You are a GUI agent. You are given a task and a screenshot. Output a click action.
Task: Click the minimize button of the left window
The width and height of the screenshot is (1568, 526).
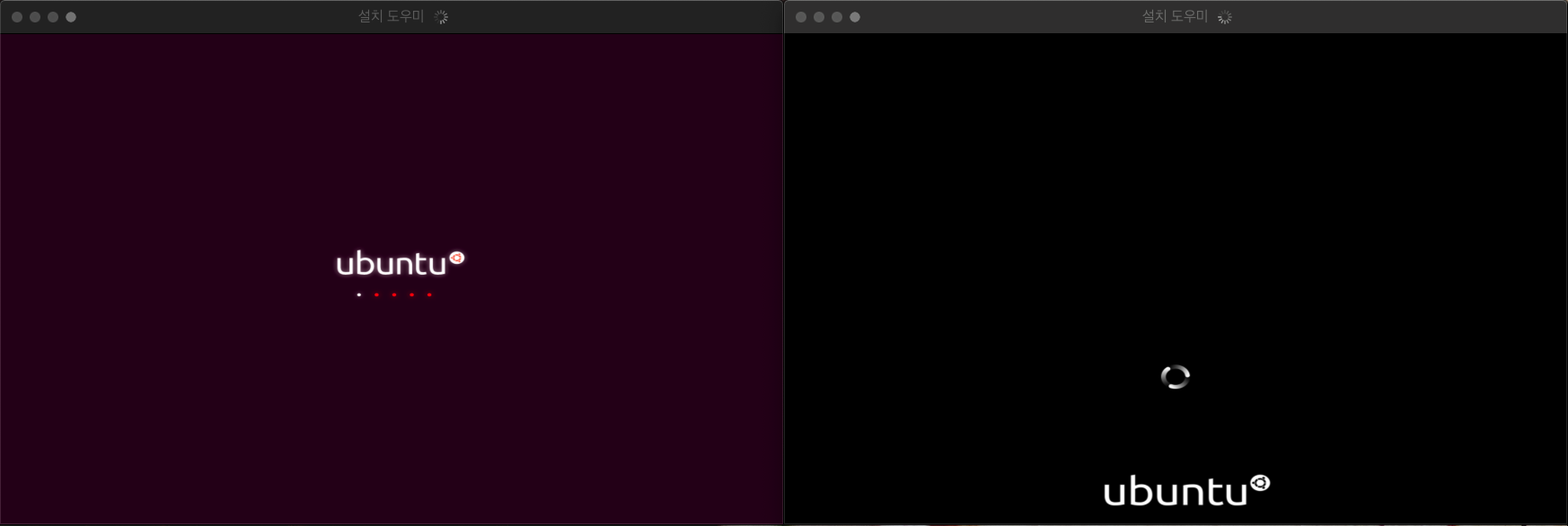[35, 17]
